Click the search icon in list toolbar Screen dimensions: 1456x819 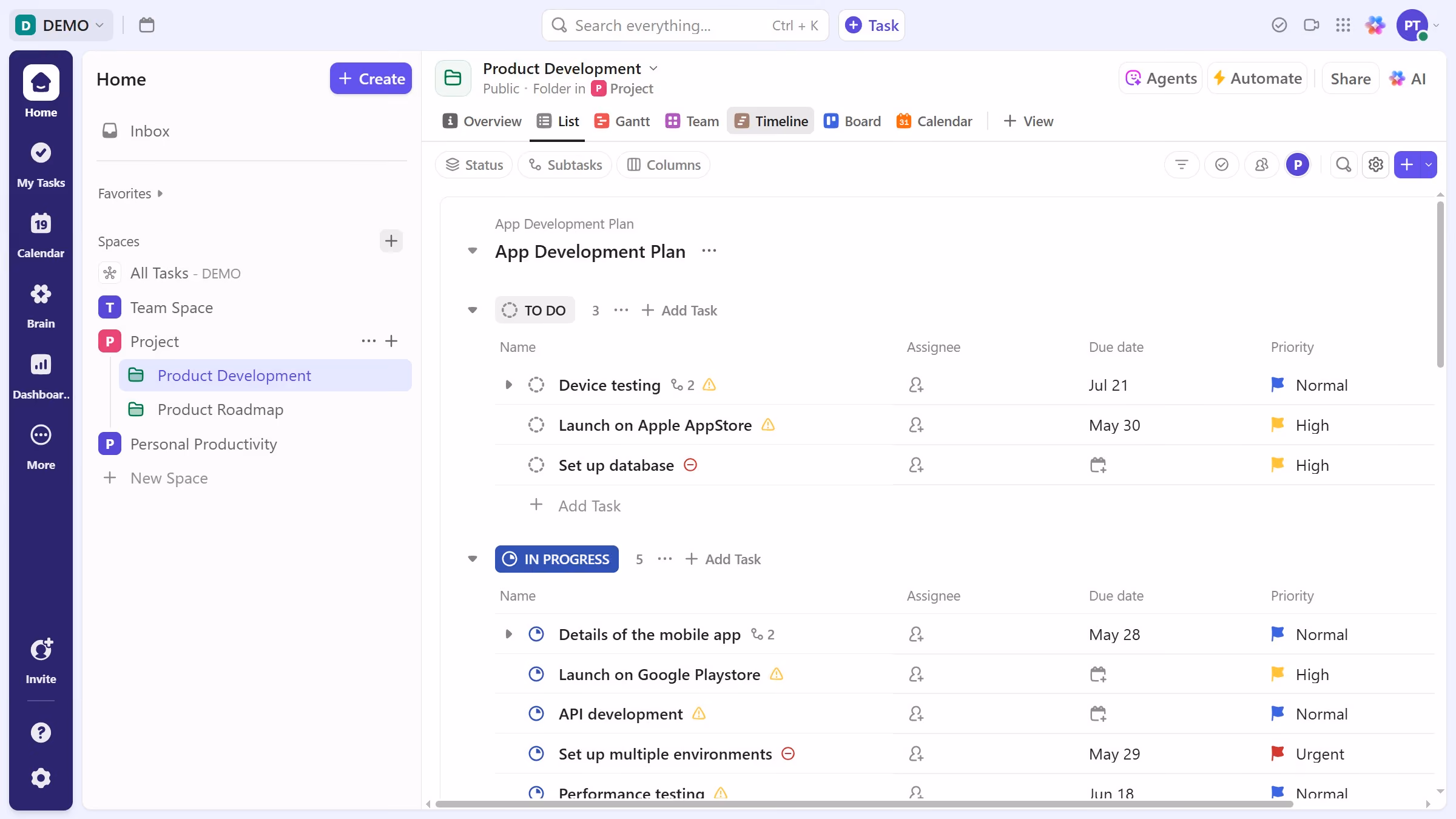click(1343, 164)
